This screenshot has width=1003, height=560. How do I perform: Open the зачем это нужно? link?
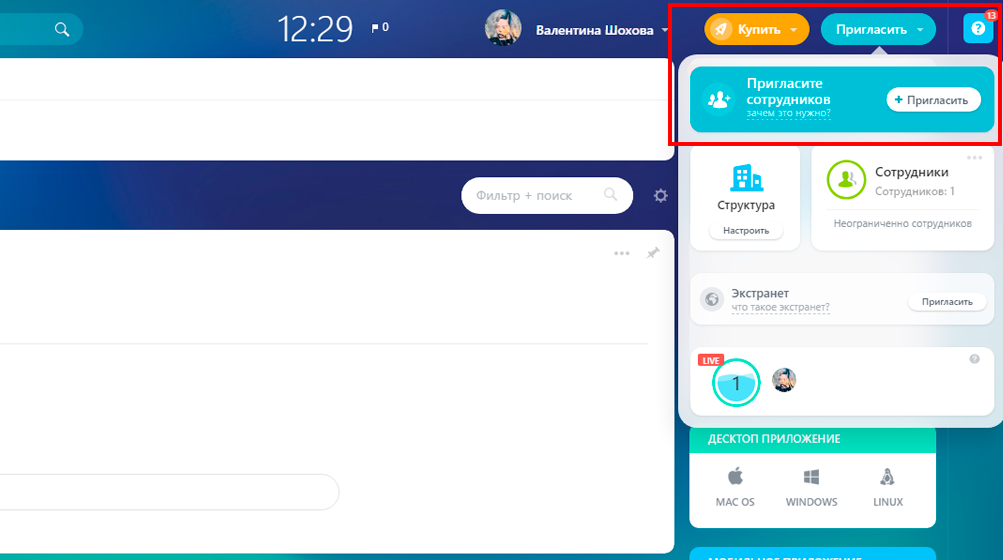tap(788, 113)
